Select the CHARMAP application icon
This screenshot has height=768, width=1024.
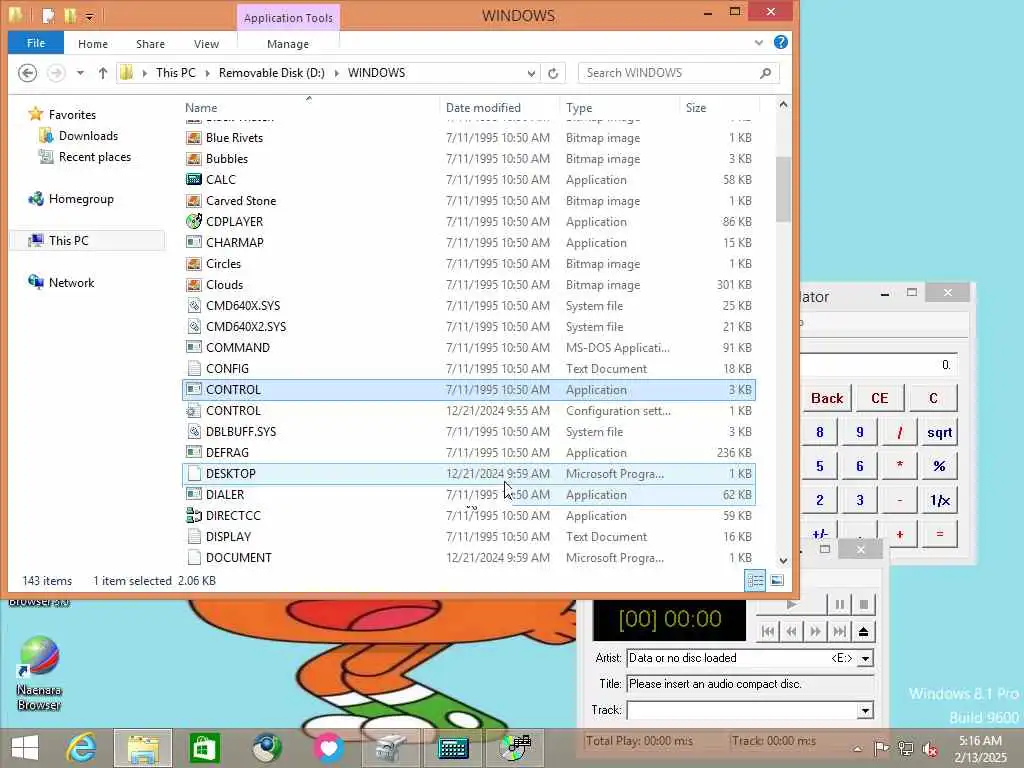click(x=193, y=242)
